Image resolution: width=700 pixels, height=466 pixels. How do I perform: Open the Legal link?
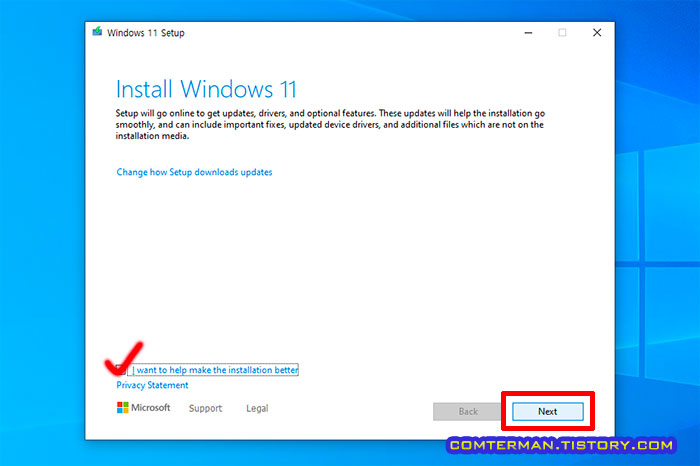tap(257, 408)
